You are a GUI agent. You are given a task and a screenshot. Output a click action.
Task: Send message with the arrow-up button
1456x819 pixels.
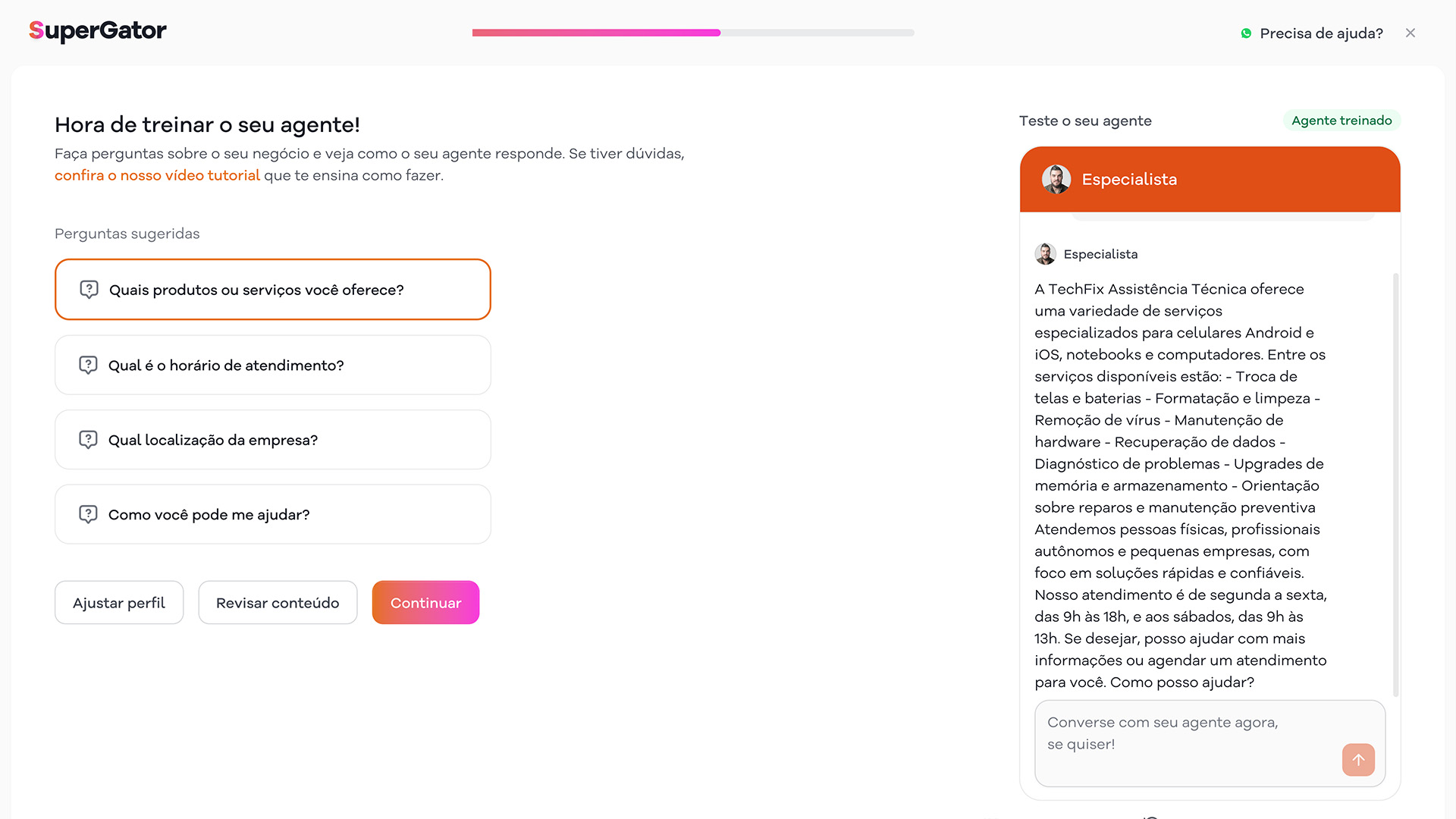pyautogui.click(x=1358, y=759)
